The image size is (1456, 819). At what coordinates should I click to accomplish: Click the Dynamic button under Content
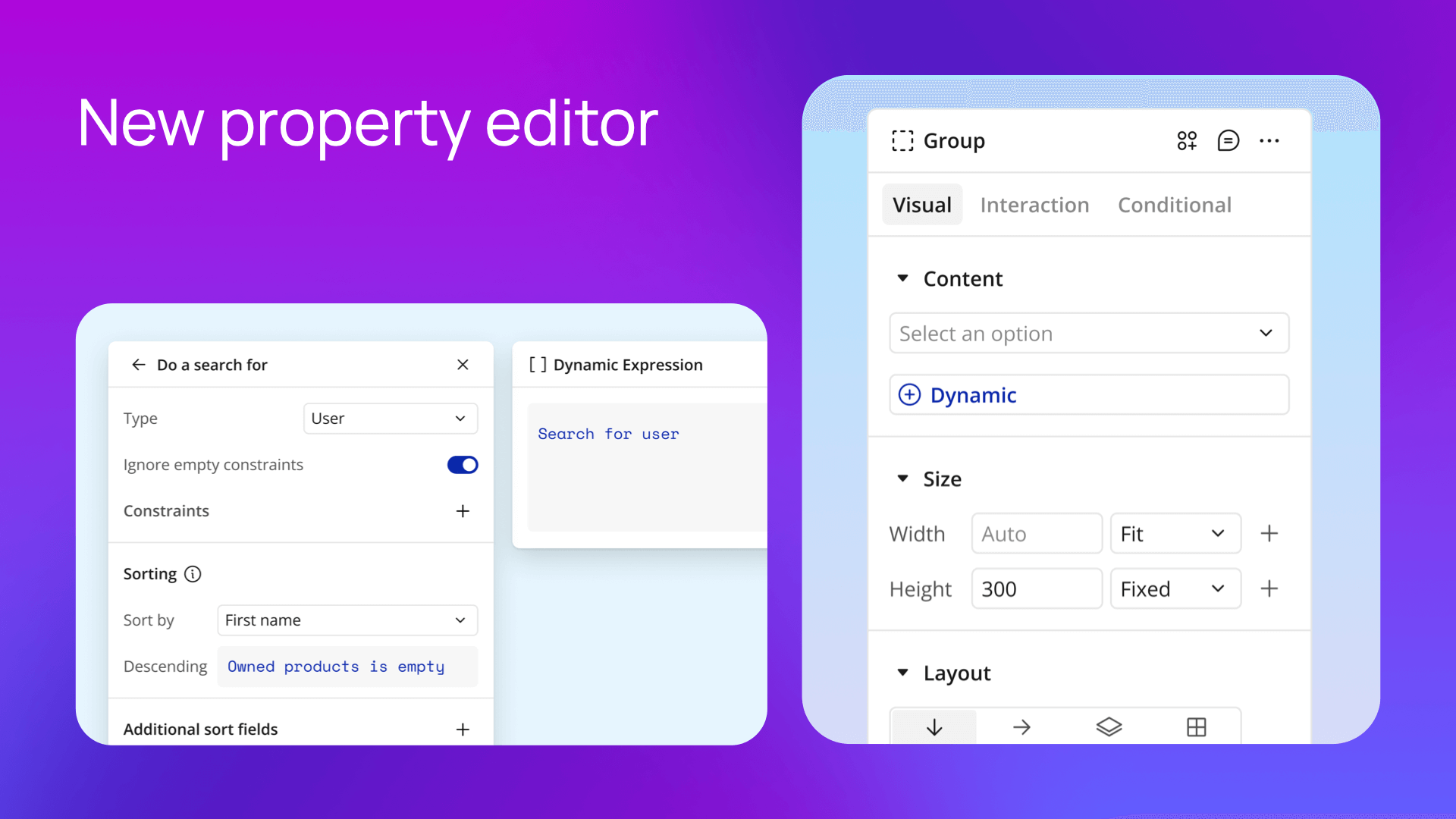pos(1088,394)
